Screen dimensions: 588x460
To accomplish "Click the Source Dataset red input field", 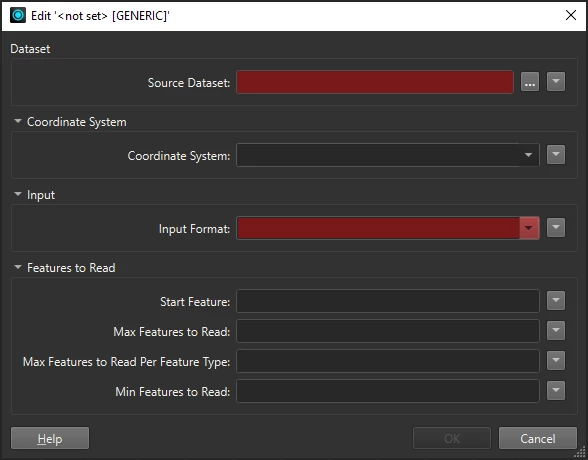I will [375, 82].
